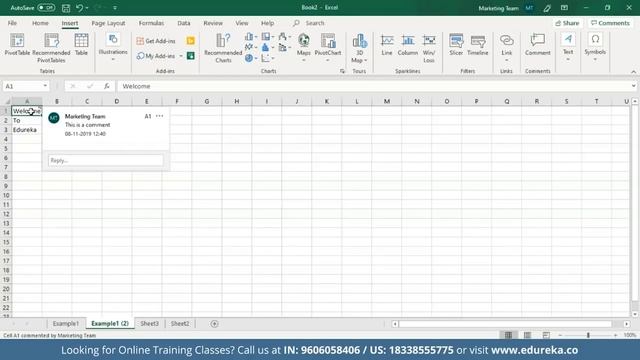The width and height of the screenshot is (640, 360).
Task: Insert a Column sparkline
Action: 408,45
